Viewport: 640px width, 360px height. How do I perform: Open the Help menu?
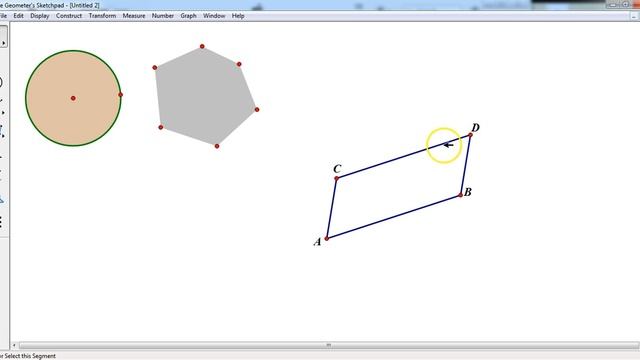pos(238,16)
